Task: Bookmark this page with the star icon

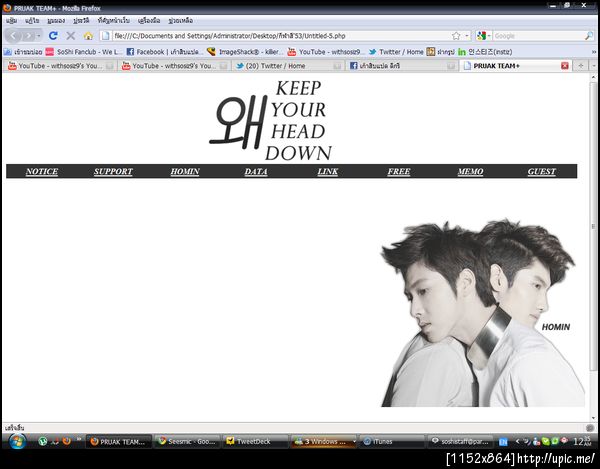Action: point(456,36)
